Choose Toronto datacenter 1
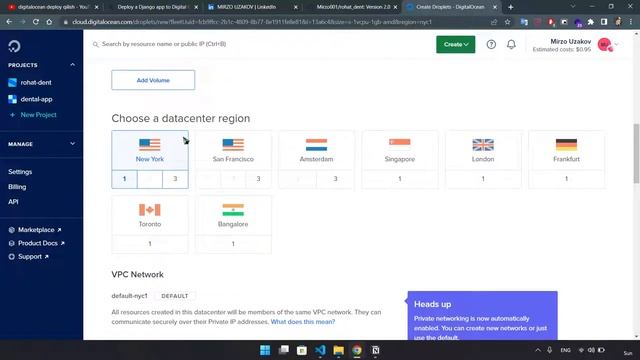 [150, 244]
